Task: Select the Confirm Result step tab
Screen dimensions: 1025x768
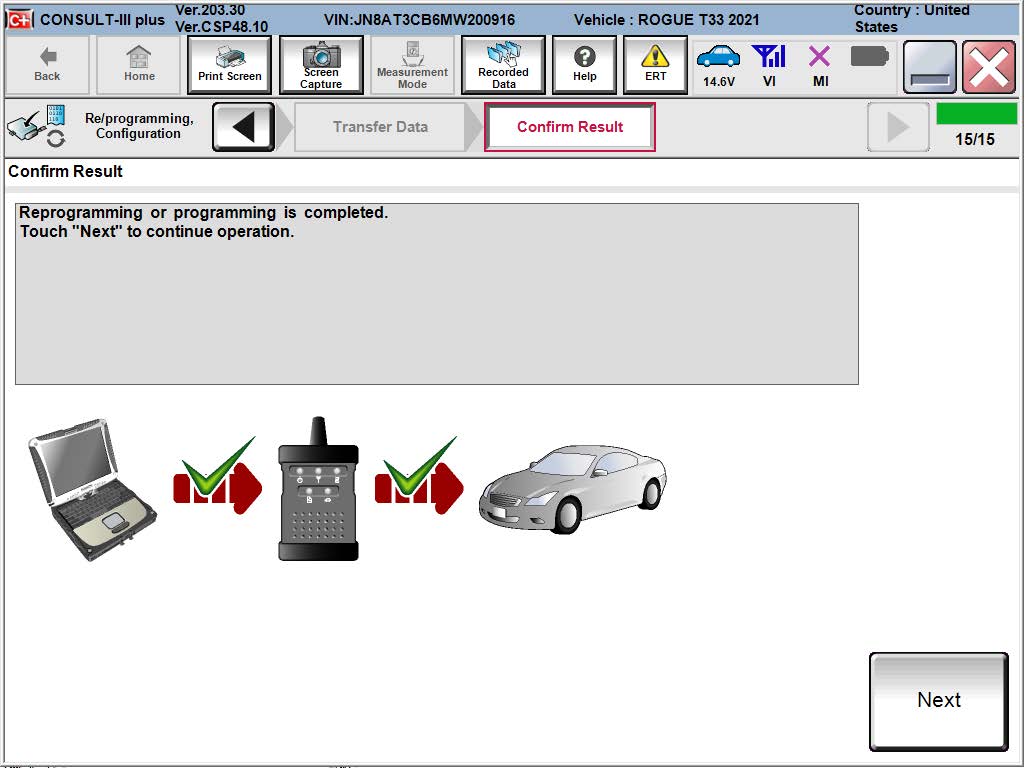Action: point(569,127)
